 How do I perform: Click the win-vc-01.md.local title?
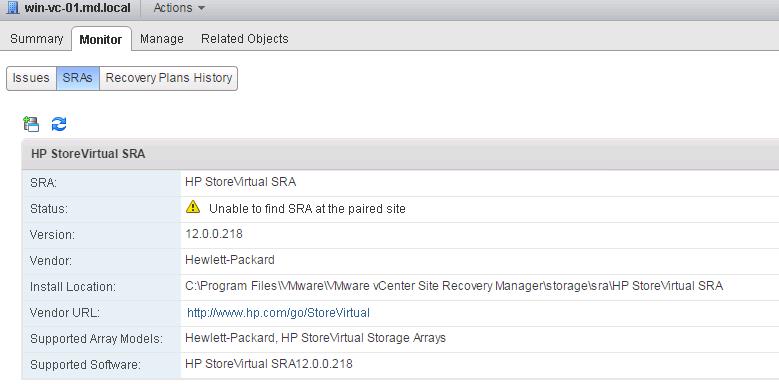78,8
